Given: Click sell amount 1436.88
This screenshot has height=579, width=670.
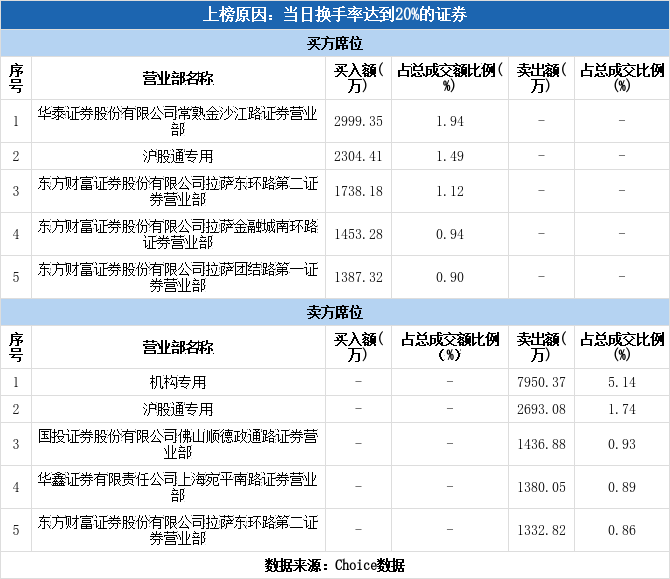Looking at the screenshot, I should 541,444.
